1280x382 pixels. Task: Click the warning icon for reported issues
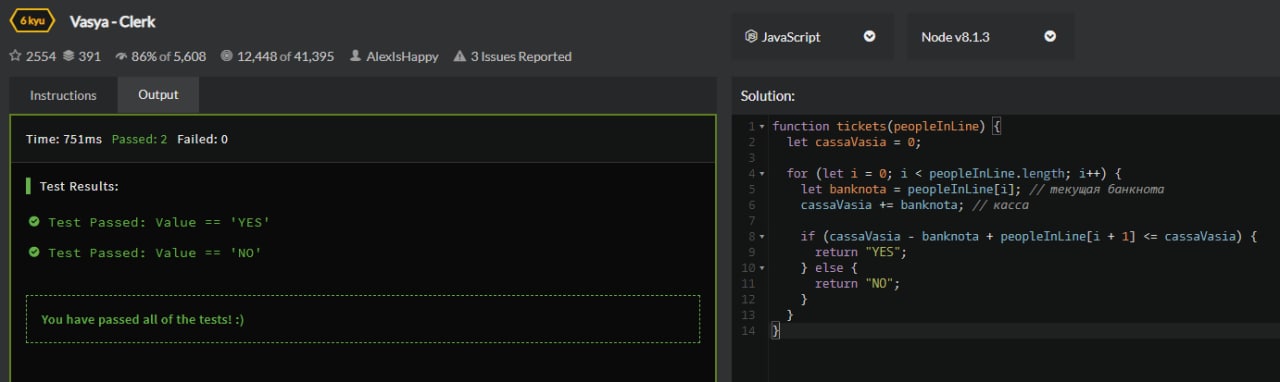(x=460, y=57)
